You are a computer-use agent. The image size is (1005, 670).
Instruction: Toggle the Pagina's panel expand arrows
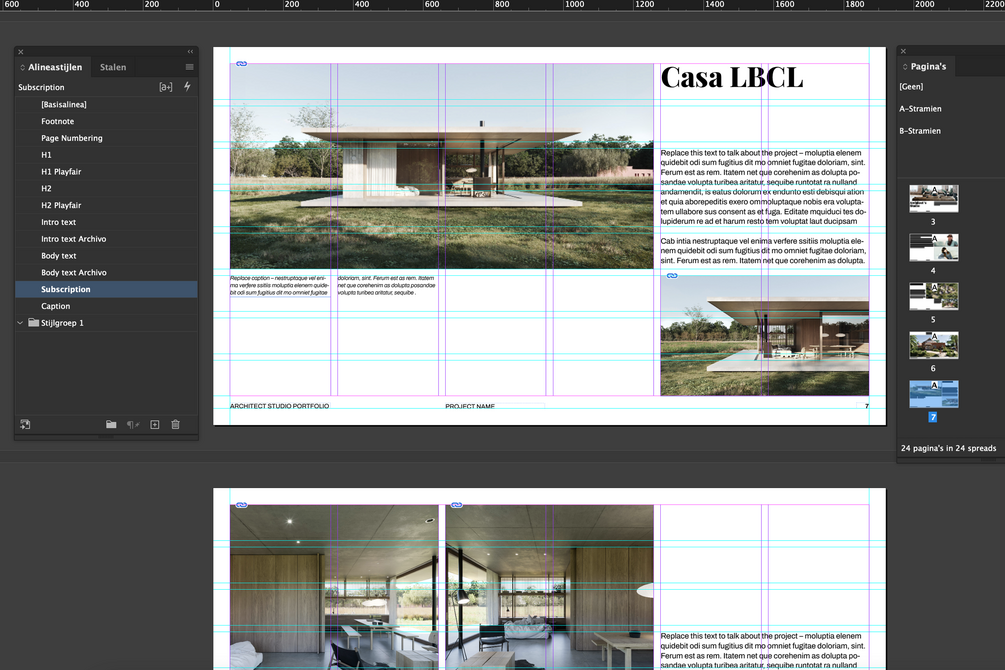(905, 67)
